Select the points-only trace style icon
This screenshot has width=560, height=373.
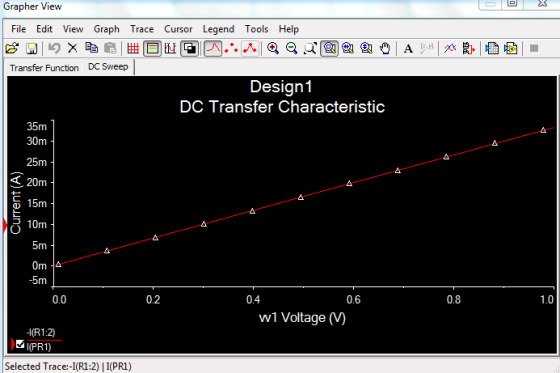pyautogui.click(x=231, y=48)
